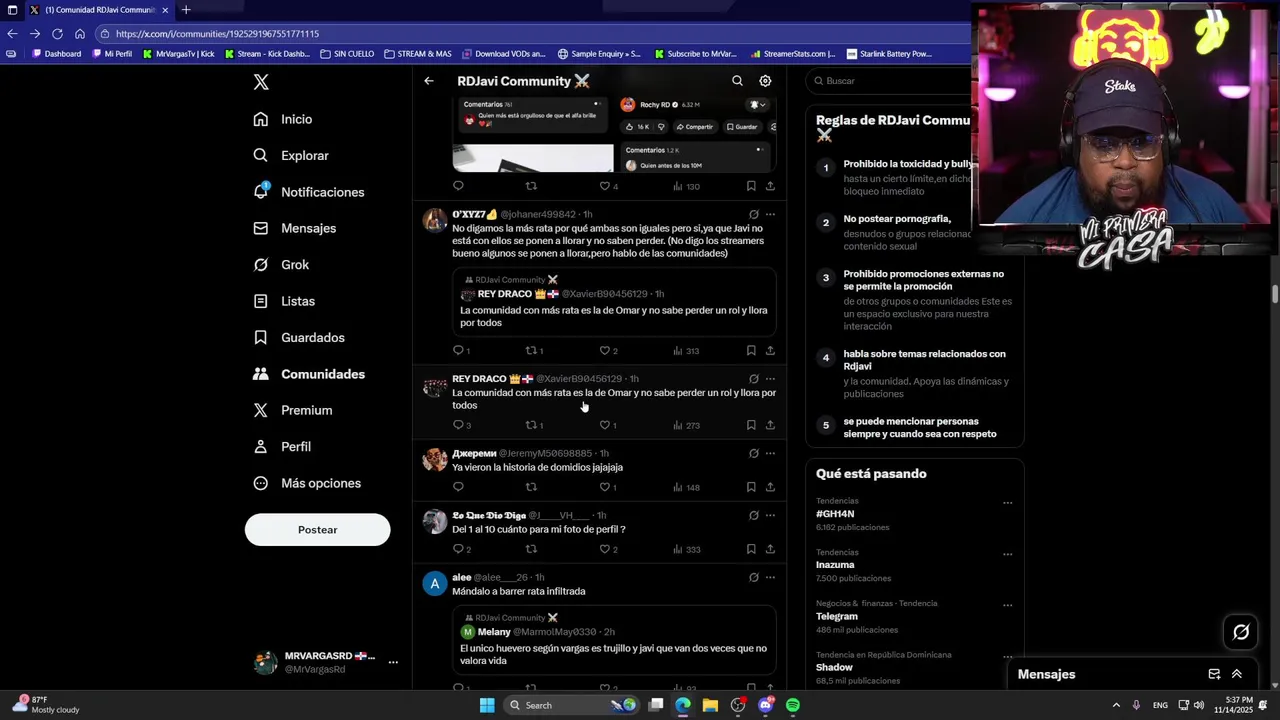Open Perfil in the sidebar
This screenshot has height=720, width=1280.
[x=282, y=447]
